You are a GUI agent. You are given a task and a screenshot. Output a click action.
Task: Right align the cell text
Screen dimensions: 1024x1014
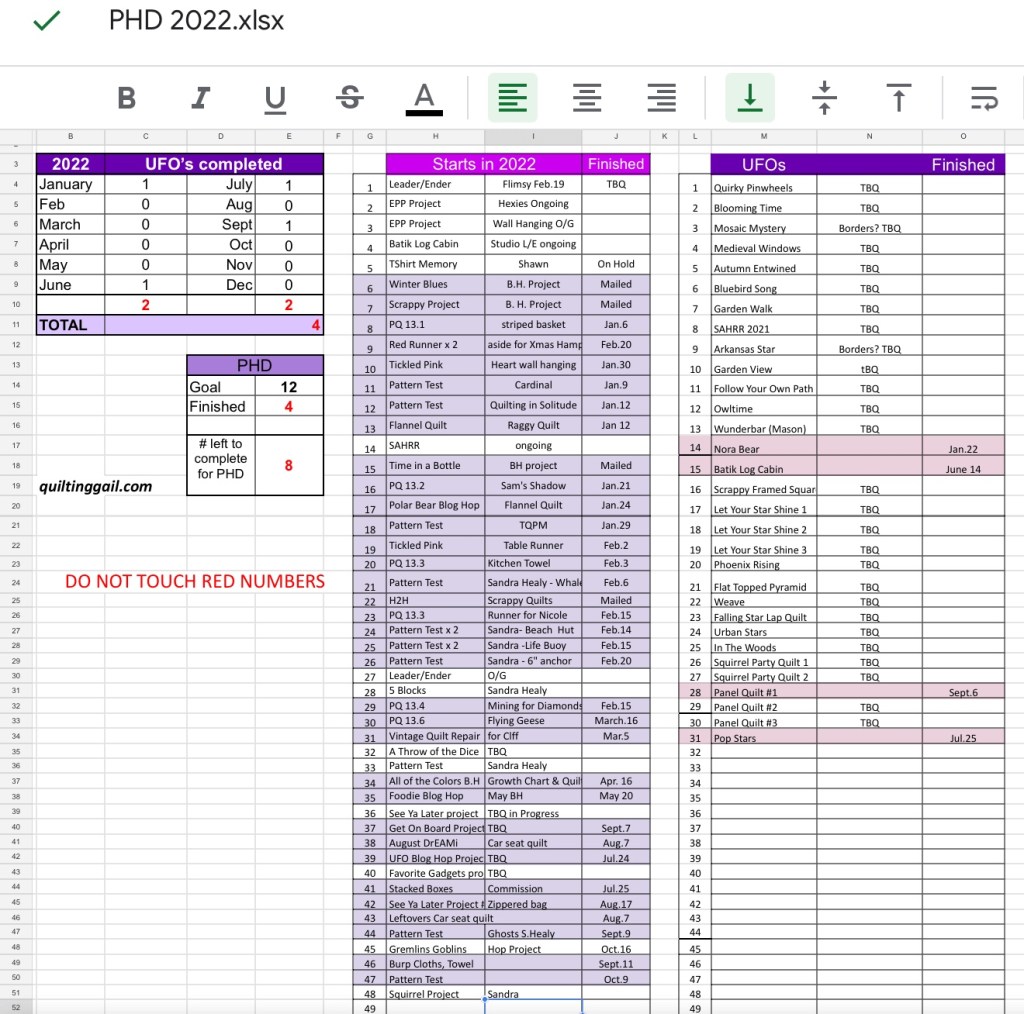(x=661, y=97)
